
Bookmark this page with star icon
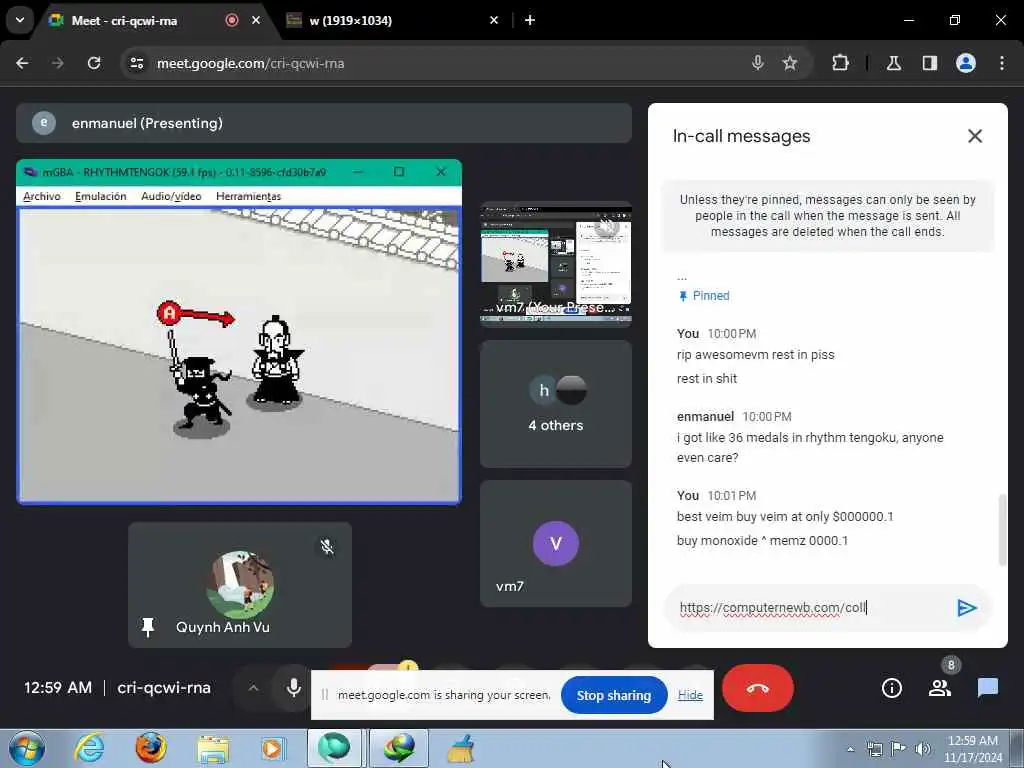[790, 63]
